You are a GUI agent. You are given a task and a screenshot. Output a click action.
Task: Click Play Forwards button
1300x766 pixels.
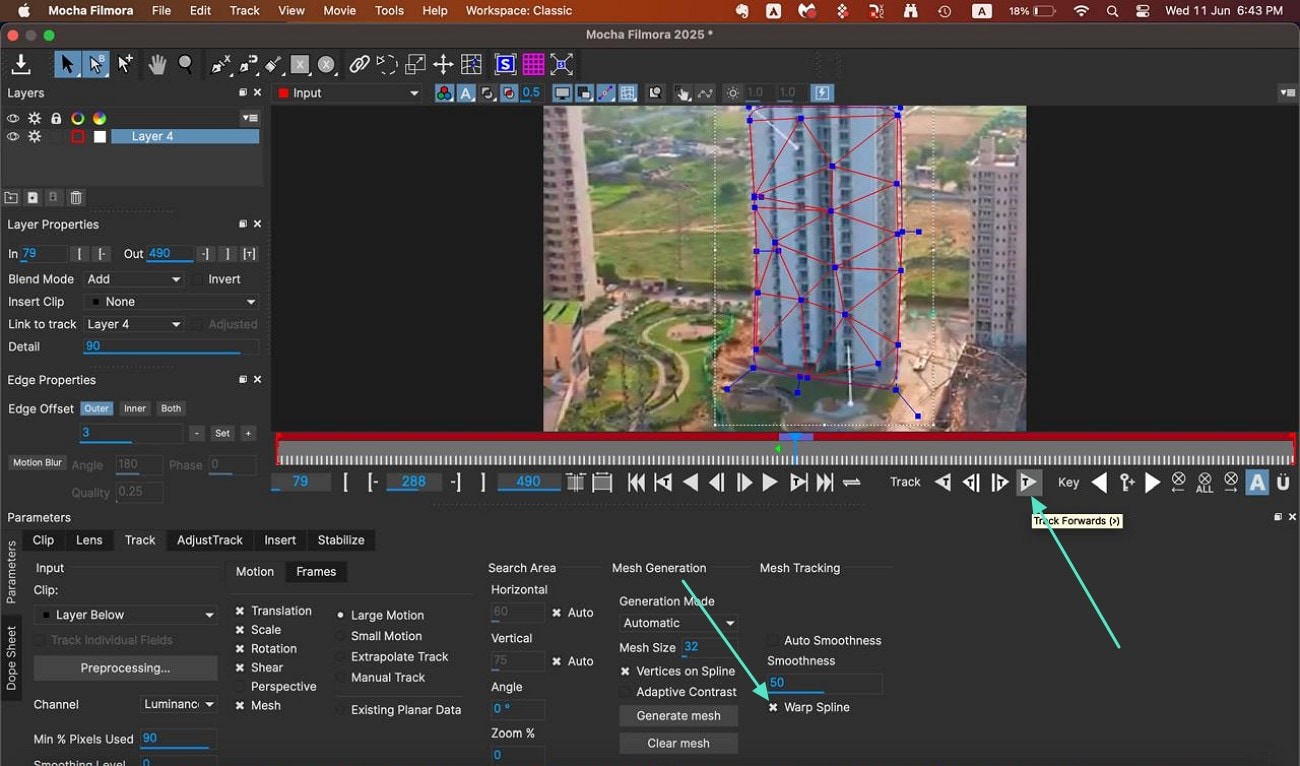coord(769,483)
